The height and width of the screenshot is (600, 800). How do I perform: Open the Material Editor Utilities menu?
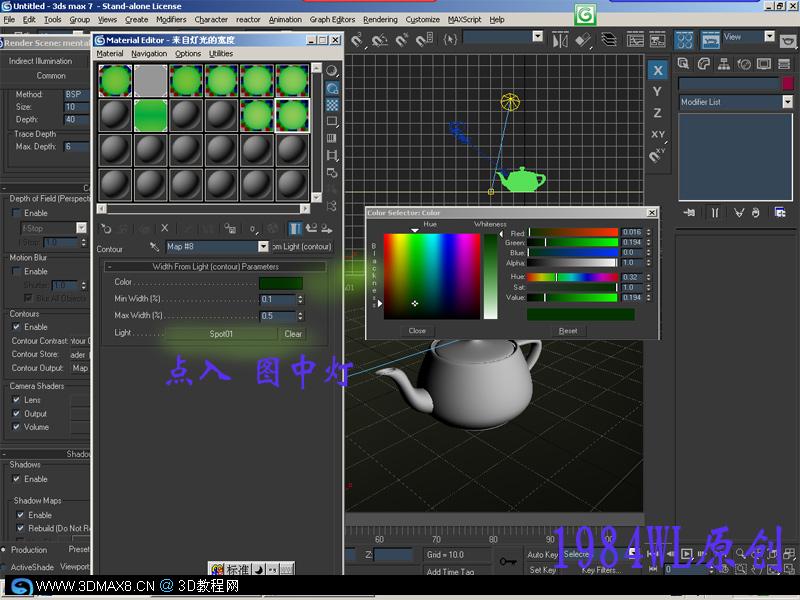point(221,54)
